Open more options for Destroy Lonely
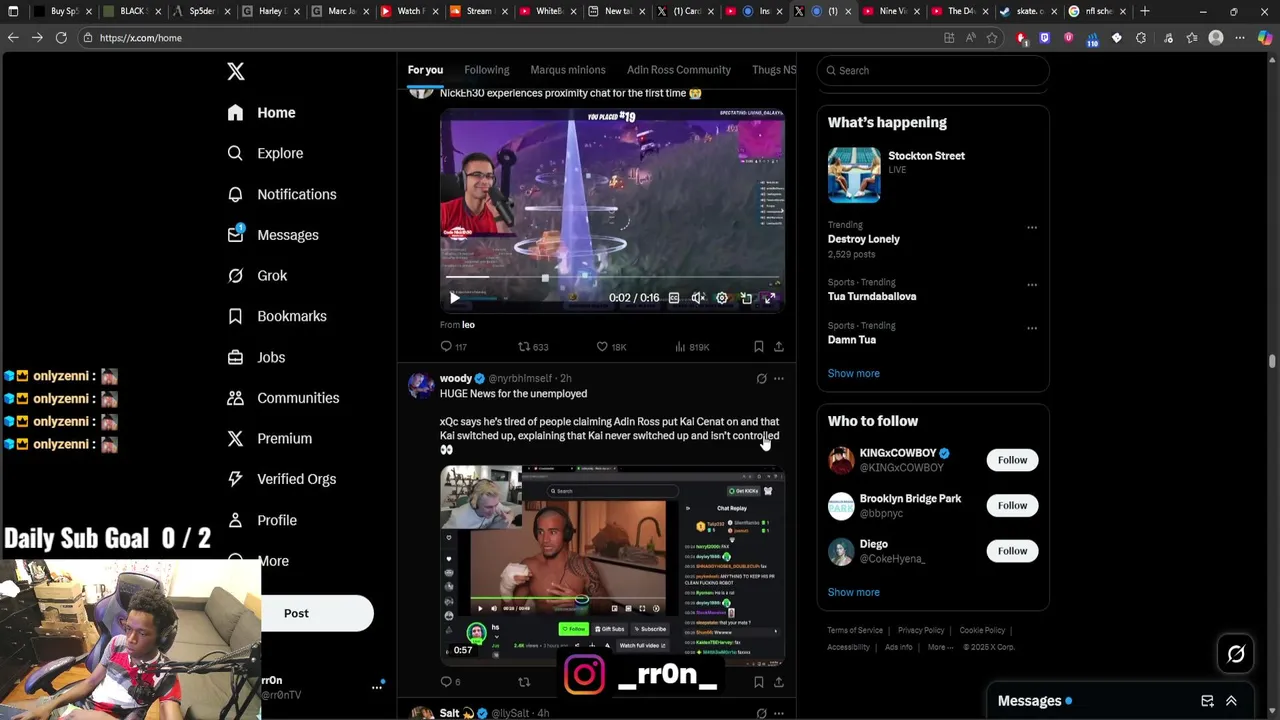 pyautogui.click(x=1032, y=228)
